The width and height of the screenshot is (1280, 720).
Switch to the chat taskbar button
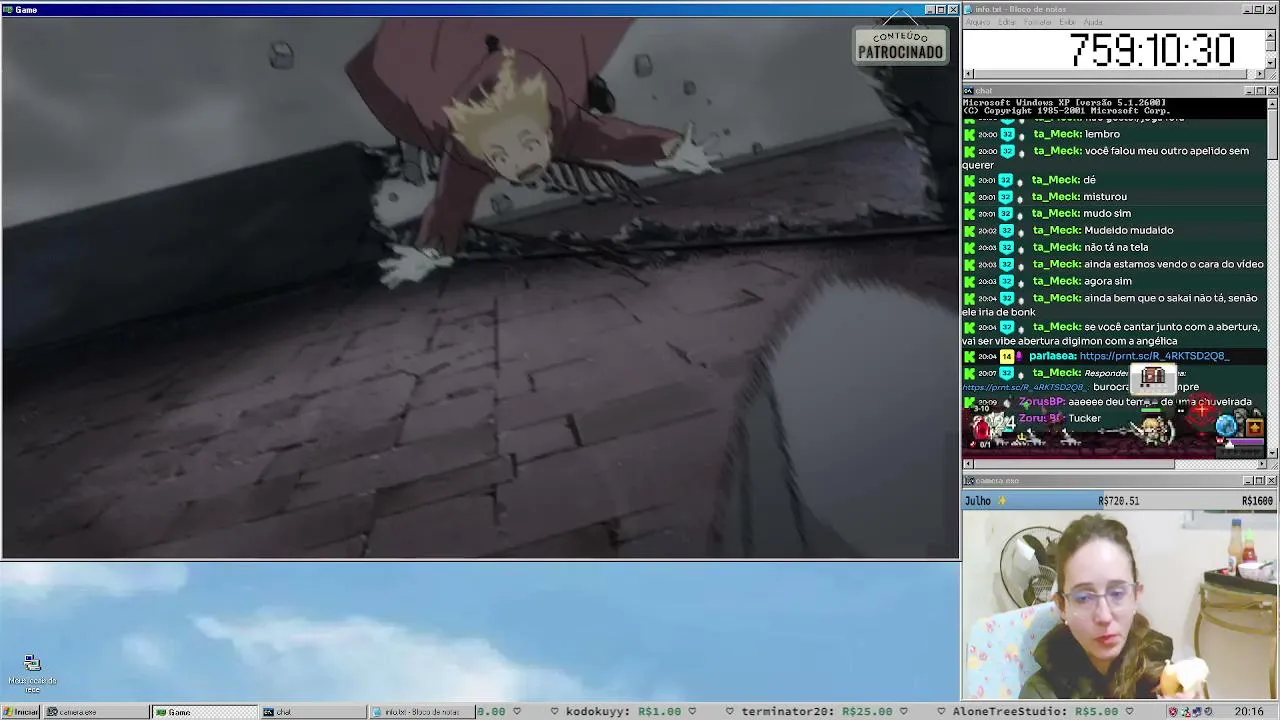click(x=312, y=712)
